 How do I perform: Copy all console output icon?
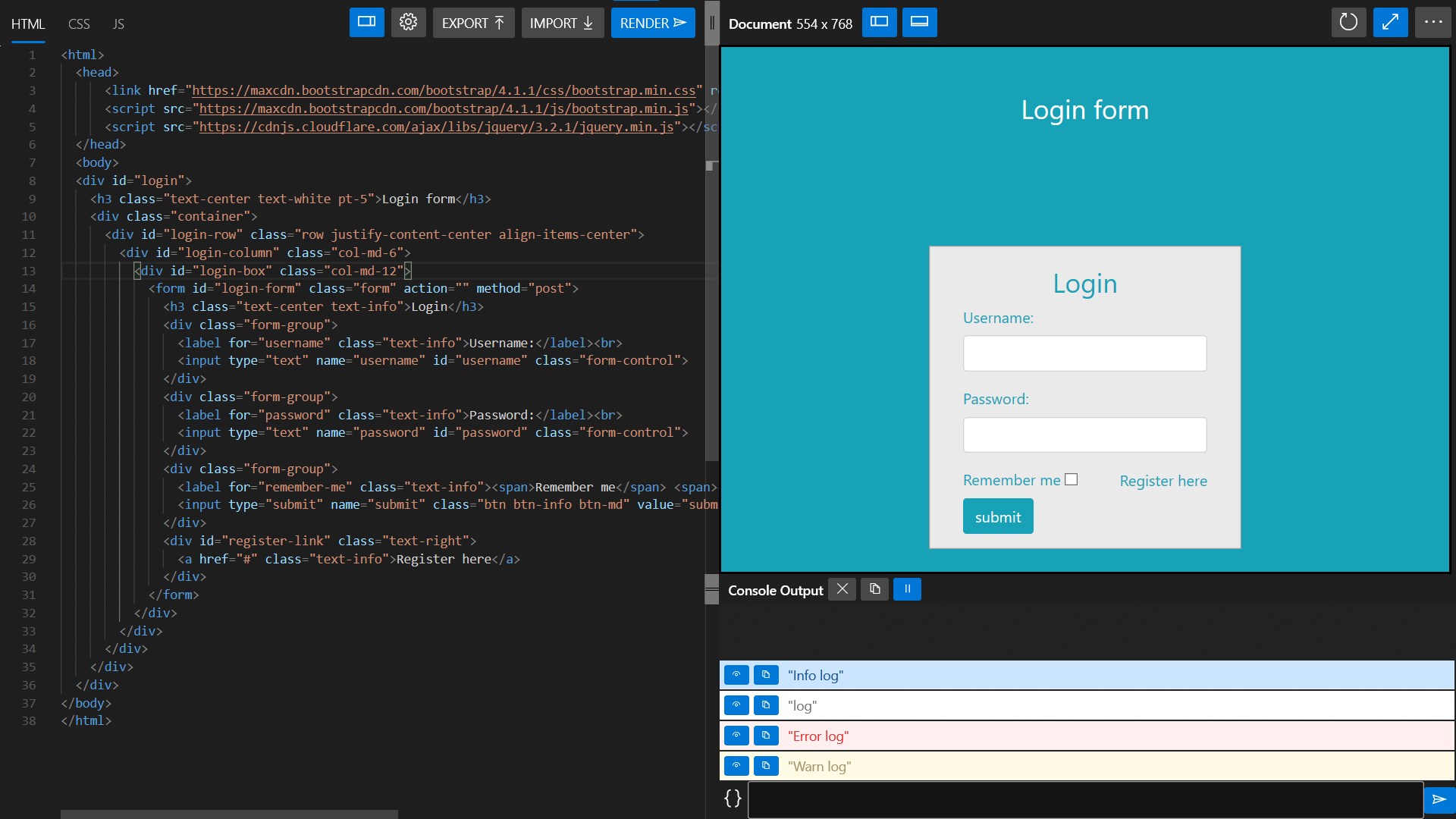click(874, 589)
